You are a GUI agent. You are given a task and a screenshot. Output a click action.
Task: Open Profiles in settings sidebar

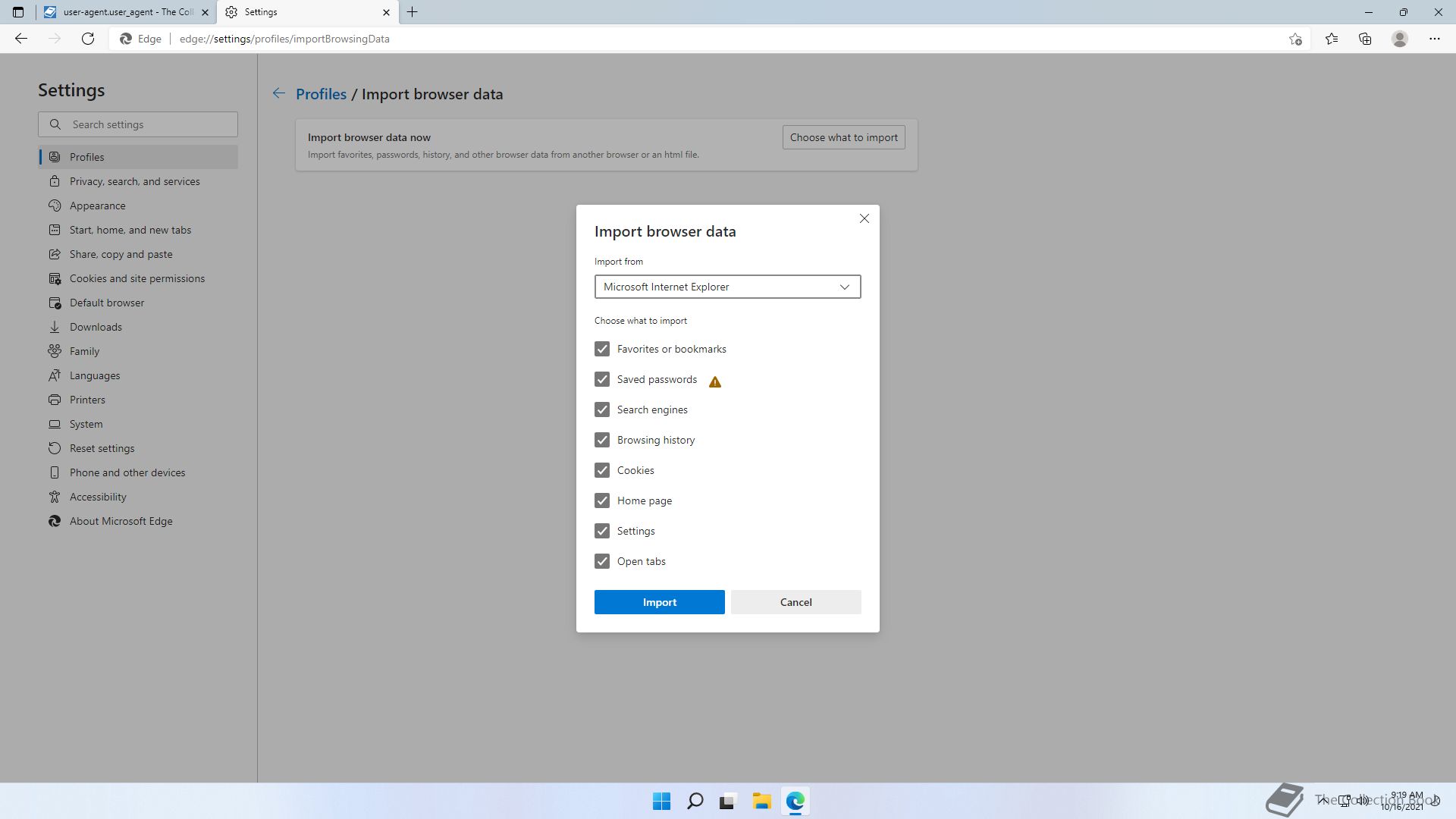tap(138, 157)
